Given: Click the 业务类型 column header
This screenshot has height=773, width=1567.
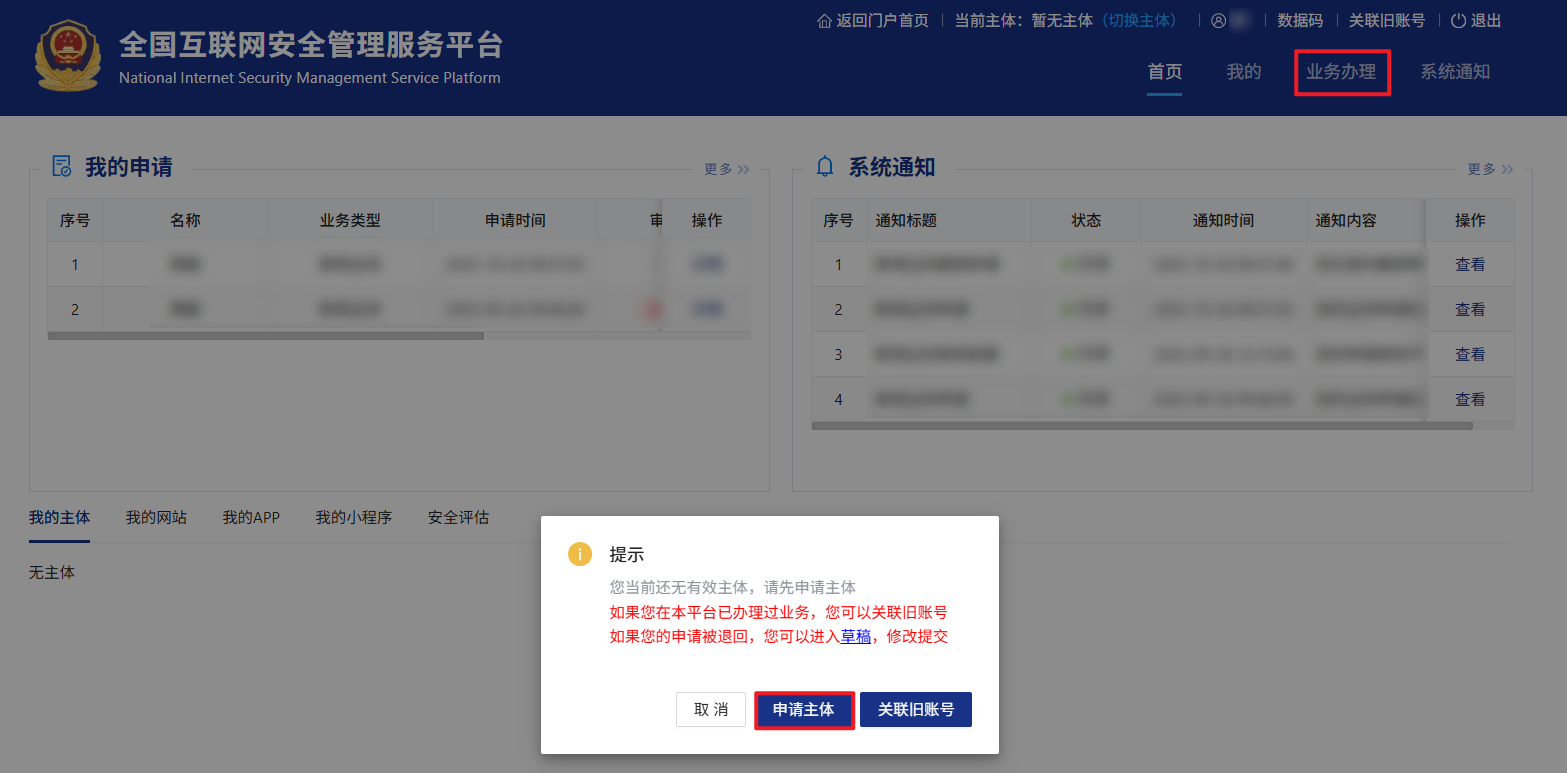Looking at the screenshot, I should pyautogui.click(x=350, y=220).
